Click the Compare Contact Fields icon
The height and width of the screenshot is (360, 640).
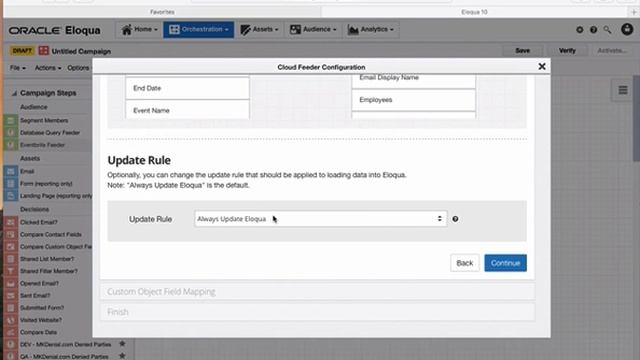tap(11, 235)
